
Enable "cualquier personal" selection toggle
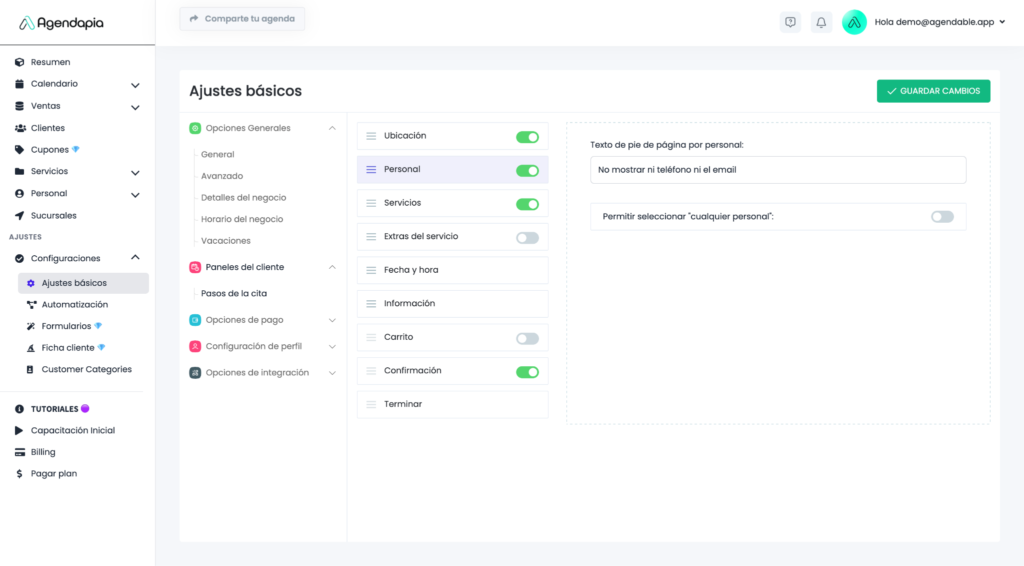[942, 217]
